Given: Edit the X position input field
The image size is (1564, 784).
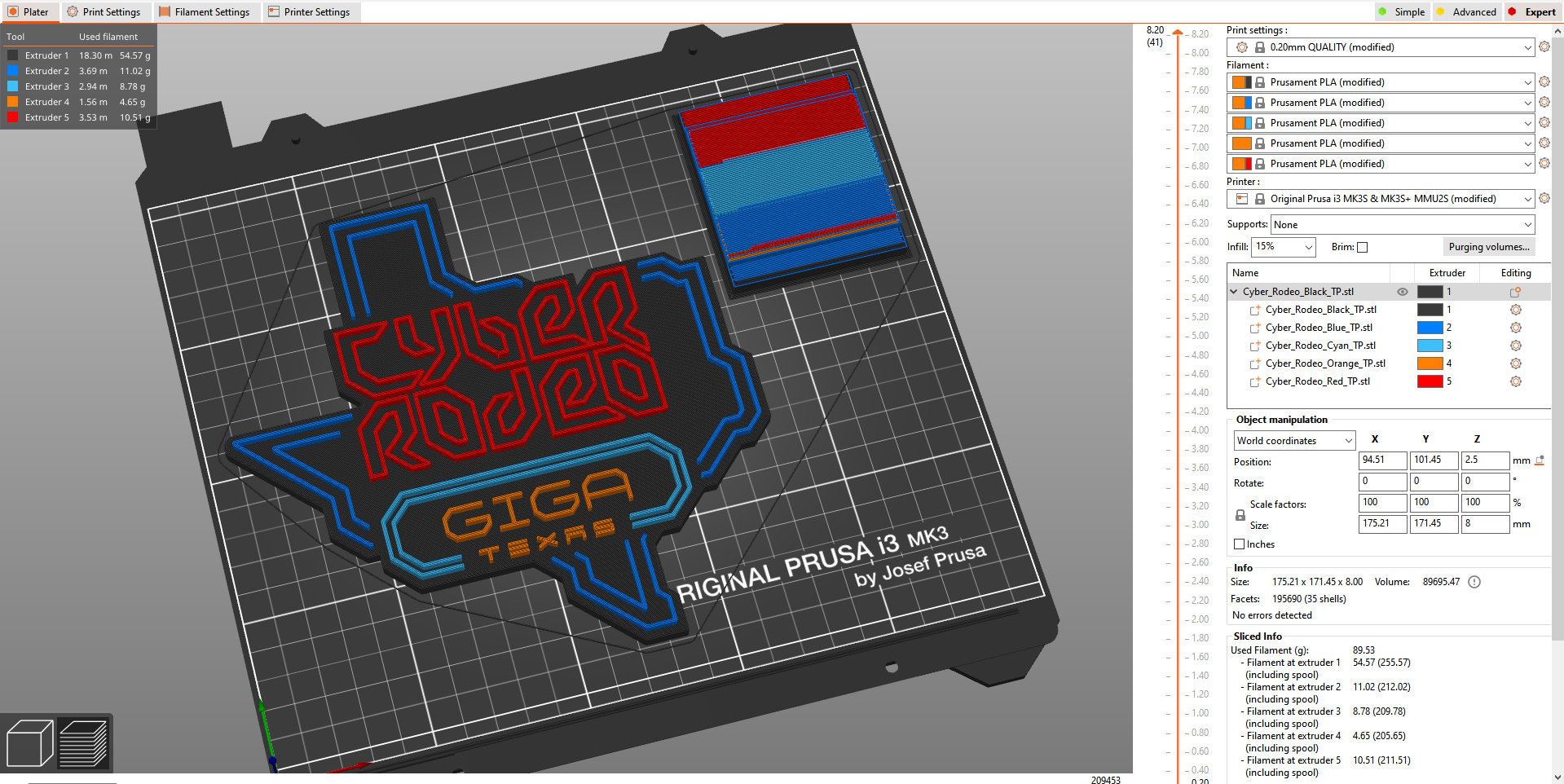Looking at the screenshot, I should 1382,460.
